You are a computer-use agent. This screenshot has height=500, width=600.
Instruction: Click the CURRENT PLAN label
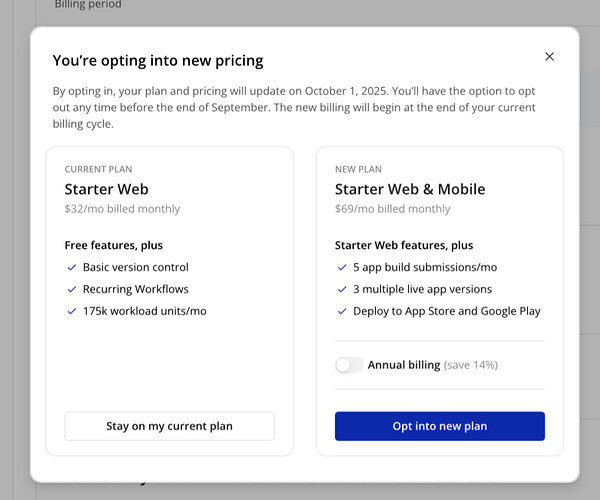click(98, 170)
